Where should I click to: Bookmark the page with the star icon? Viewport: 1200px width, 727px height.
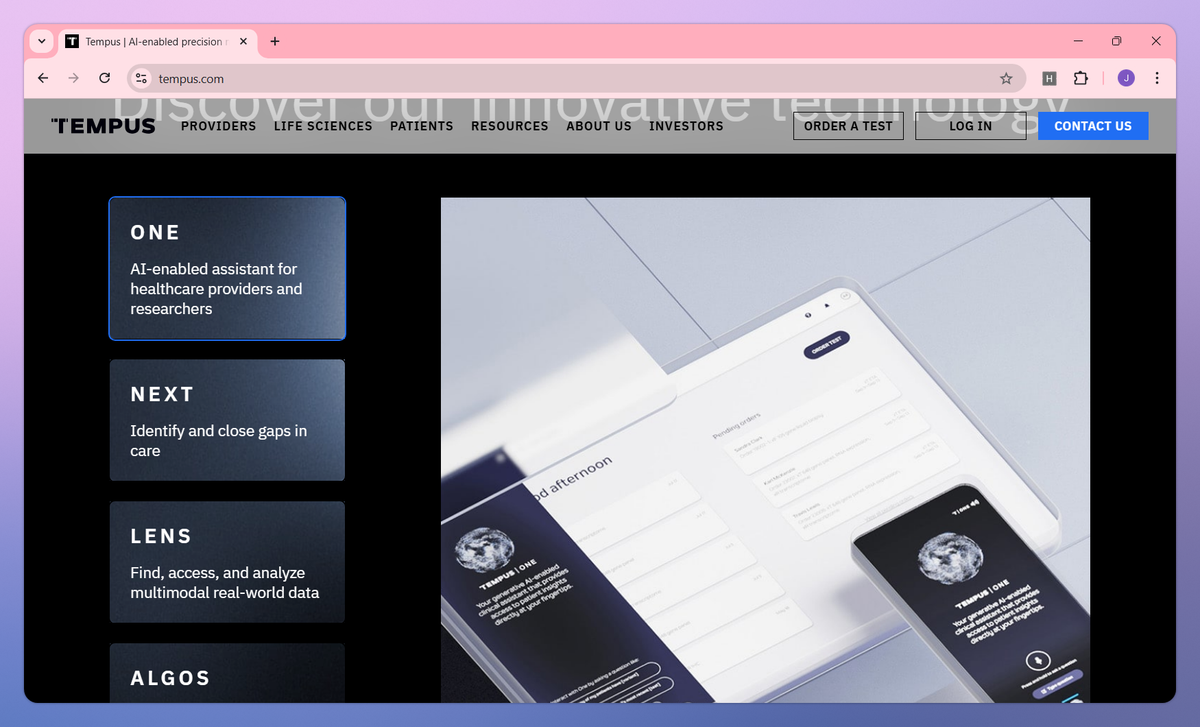pyautogui.click(x=1007, y=78)
